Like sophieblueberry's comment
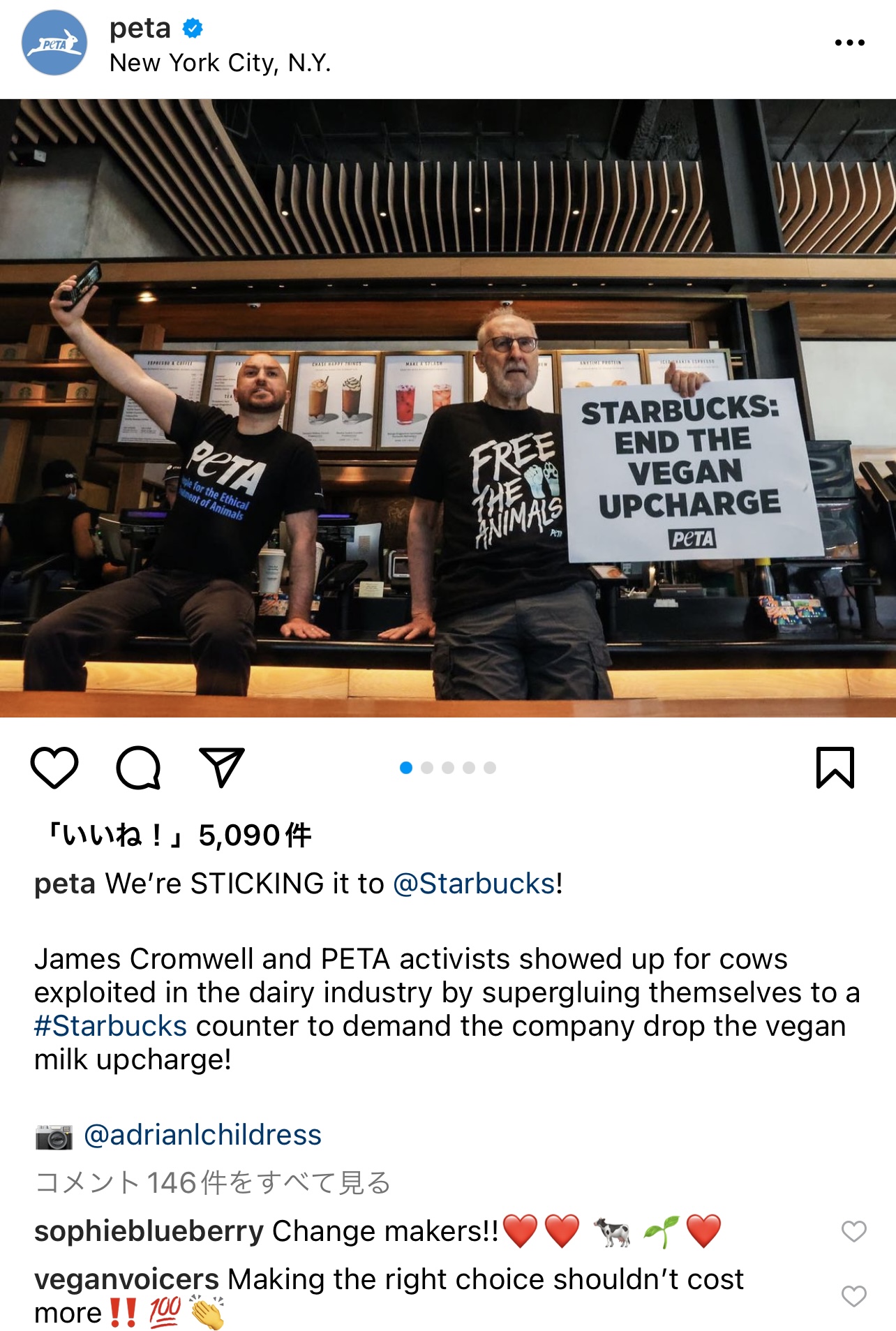896x1331 pixels. pyautogui.click(x=853, y=1231)
